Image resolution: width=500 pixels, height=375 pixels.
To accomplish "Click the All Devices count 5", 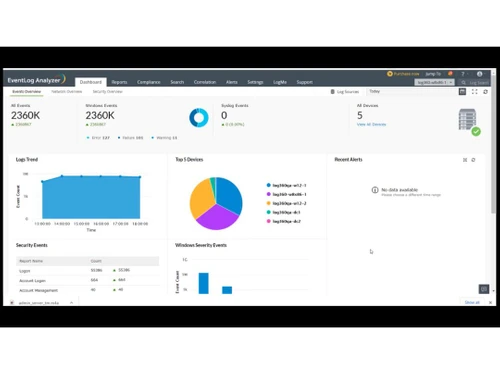I will (360, 115).
